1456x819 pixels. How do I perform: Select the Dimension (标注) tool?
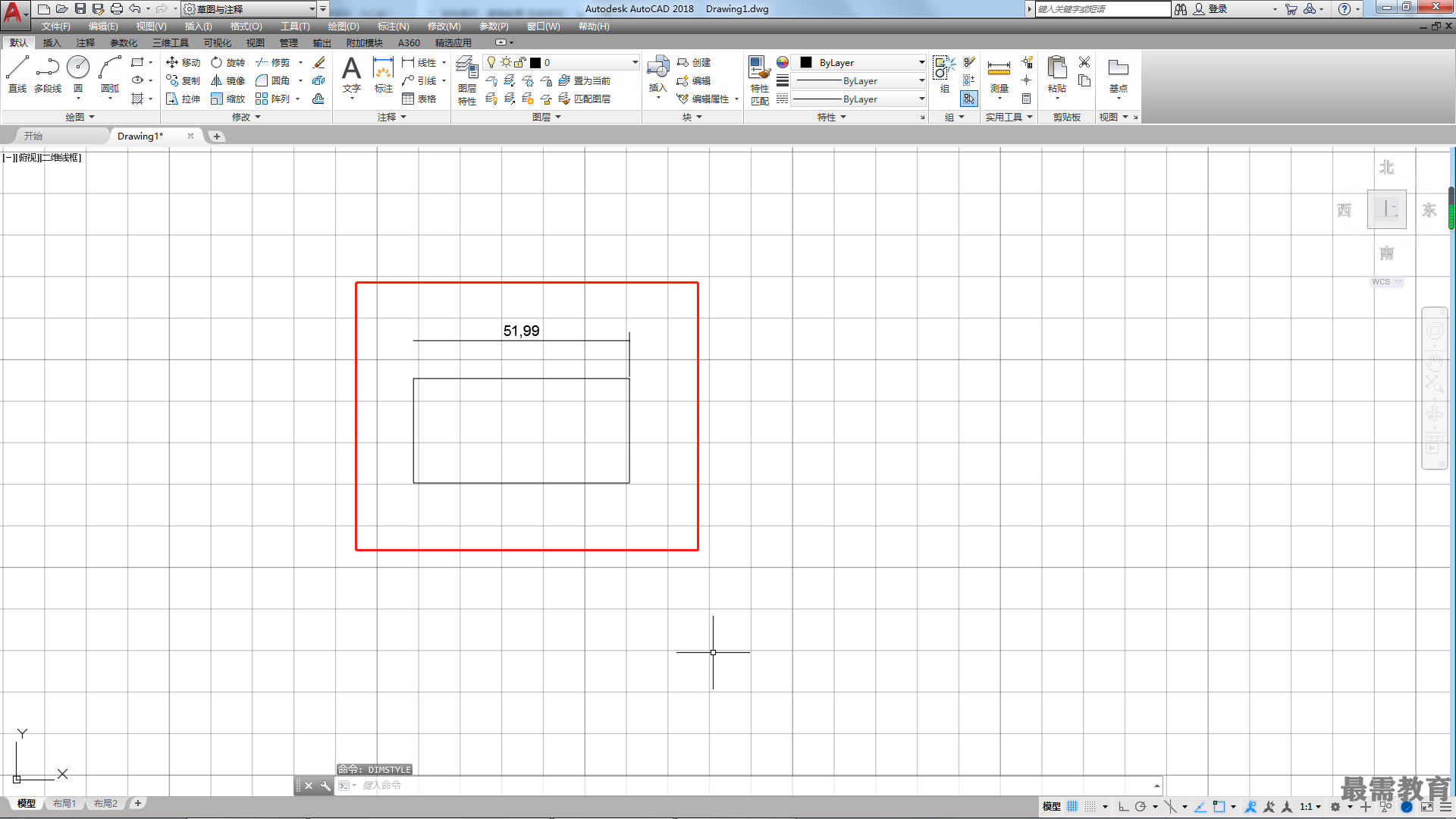tap(384, 74)
